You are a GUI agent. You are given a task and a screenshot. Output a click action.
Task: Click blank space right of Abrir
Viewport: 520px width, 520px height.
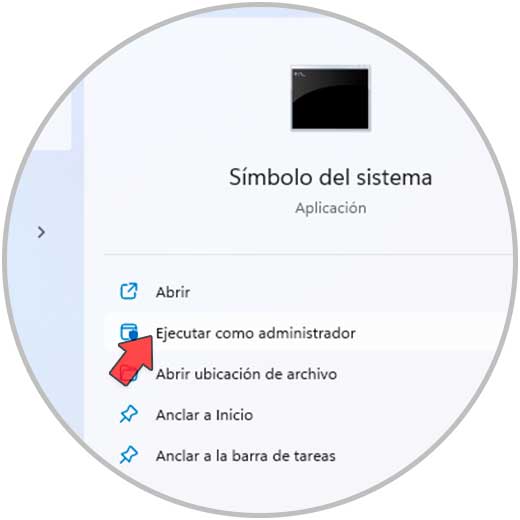pos(333,292)
